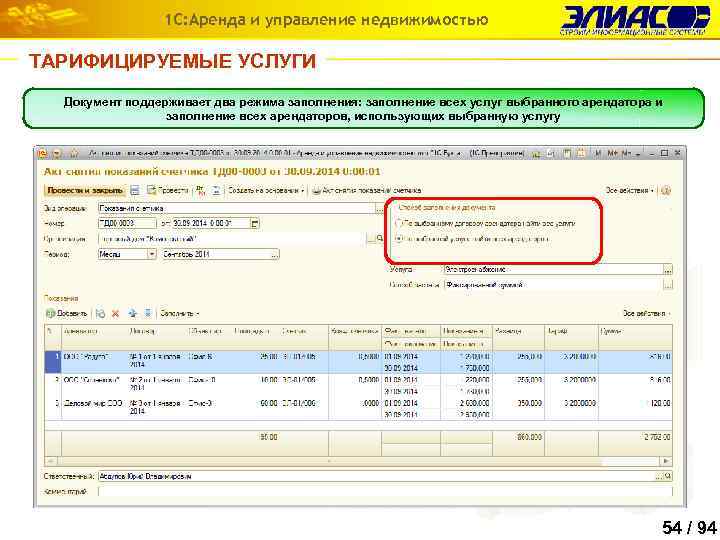The width and height of the screenshot is (720, 540).
Task: Click the Комментарий input field
Action: [385, 492]
